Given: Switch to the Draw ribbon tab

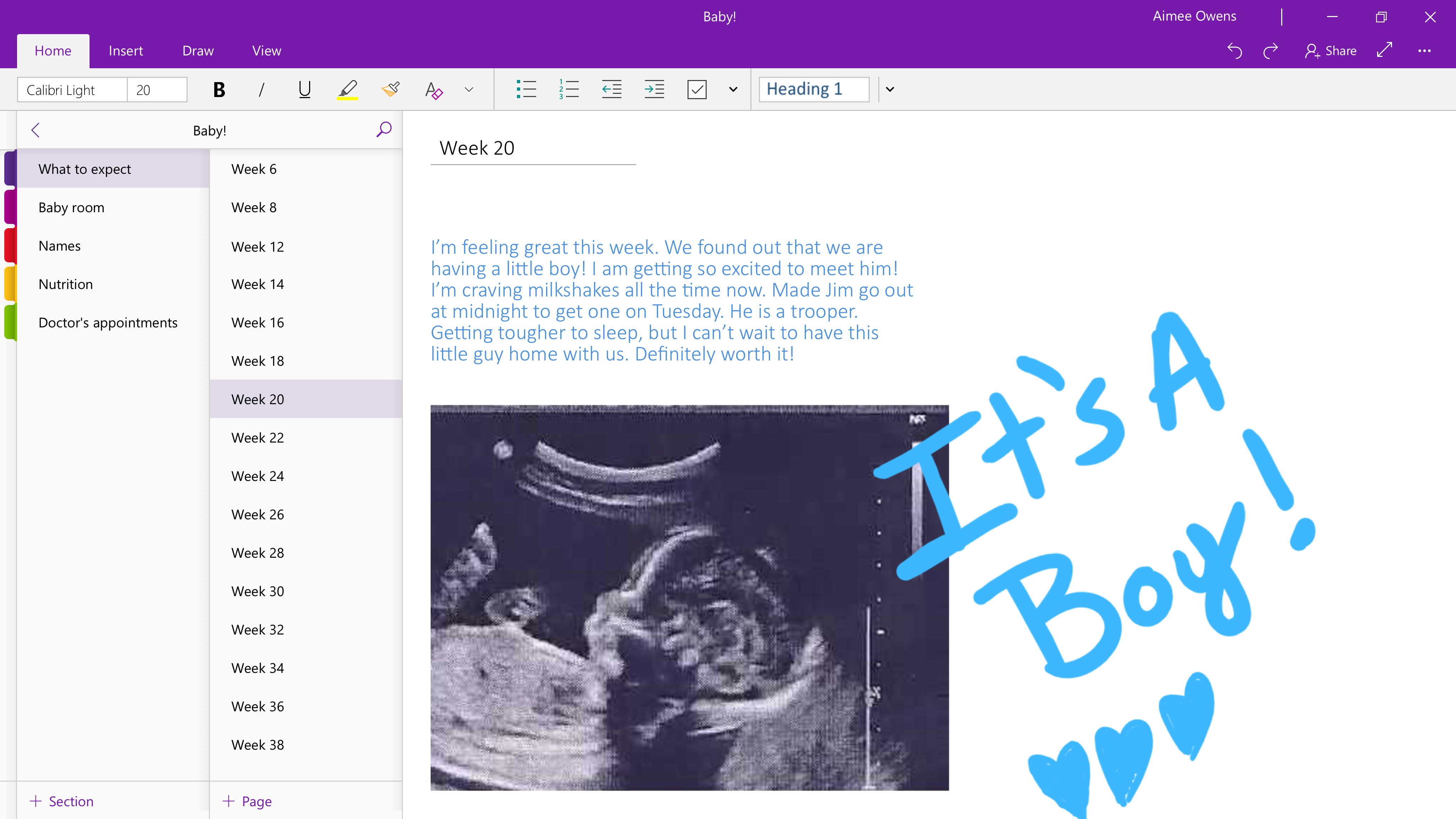Looking at the screenshot, I should pyautogui.click(x=197, y=50).
